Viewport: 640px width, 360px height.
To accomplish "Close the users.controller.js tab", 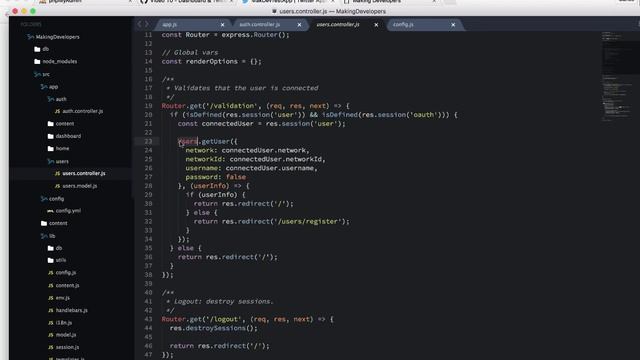I will point(376,25).
